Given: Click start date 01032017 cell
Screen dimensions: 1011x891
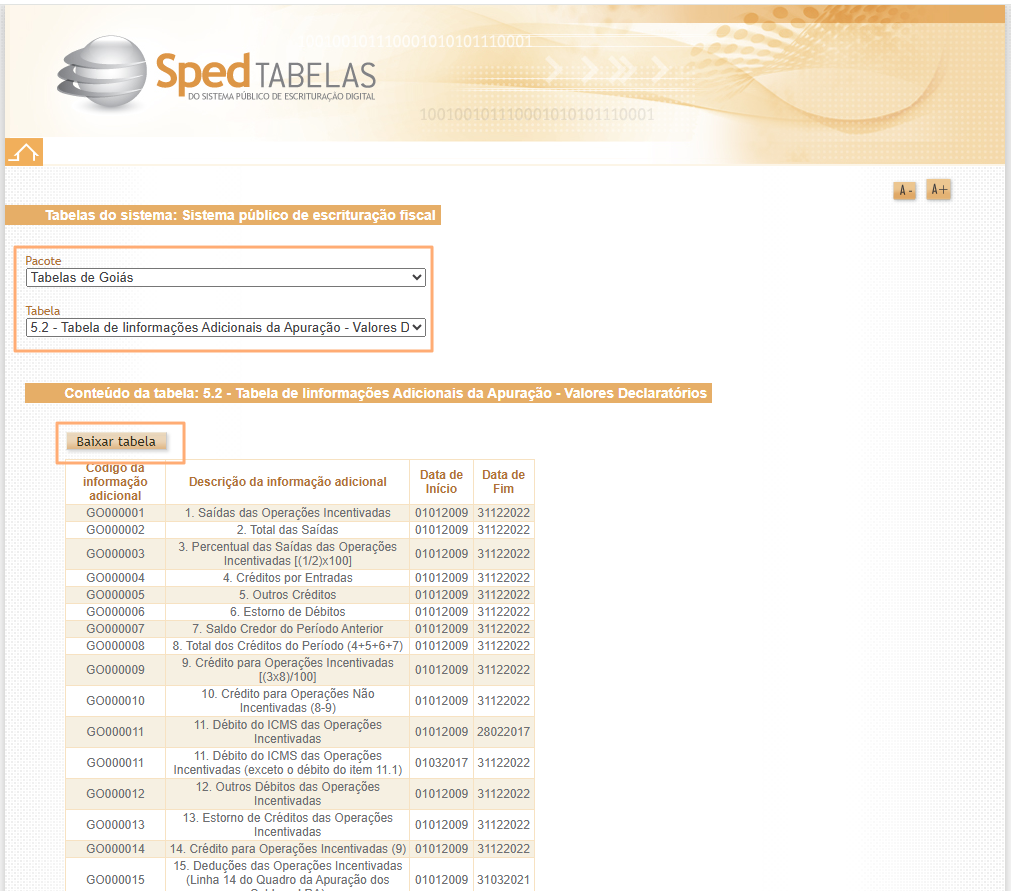Looking at the screenshot, I should [441, 763].
